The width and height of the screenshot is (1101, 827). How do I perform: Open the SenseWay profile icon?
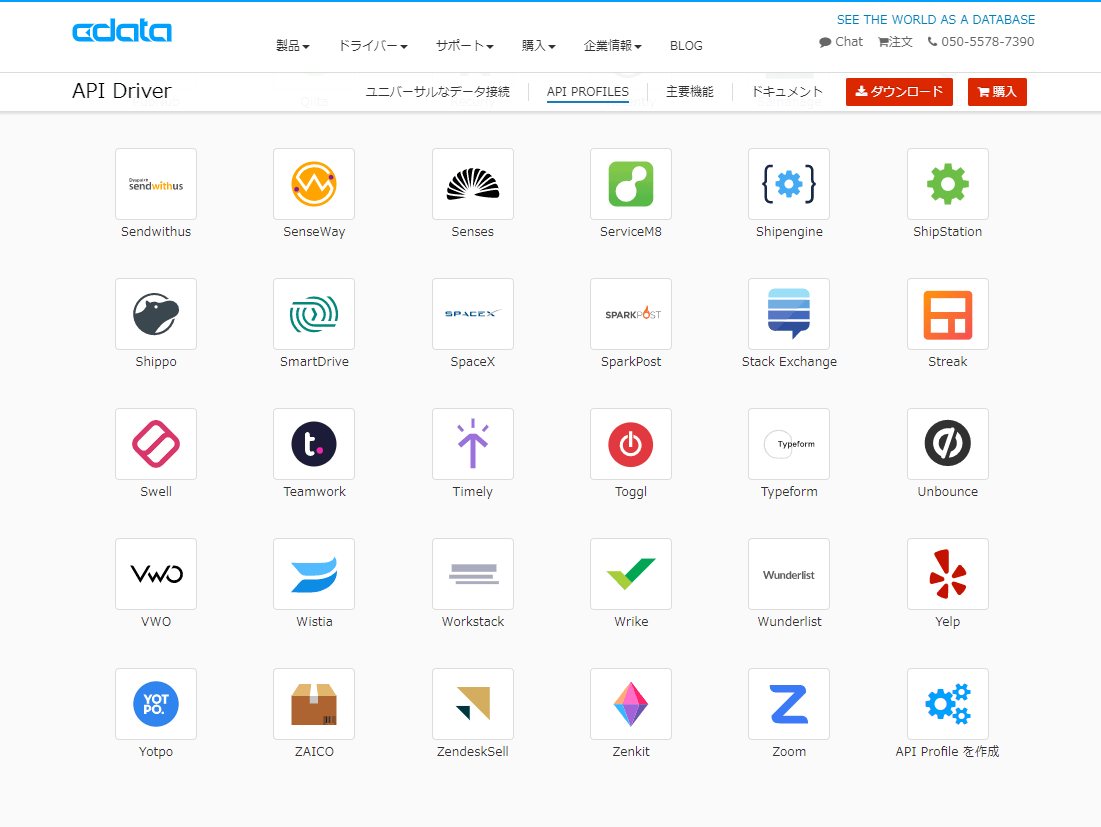314,184
